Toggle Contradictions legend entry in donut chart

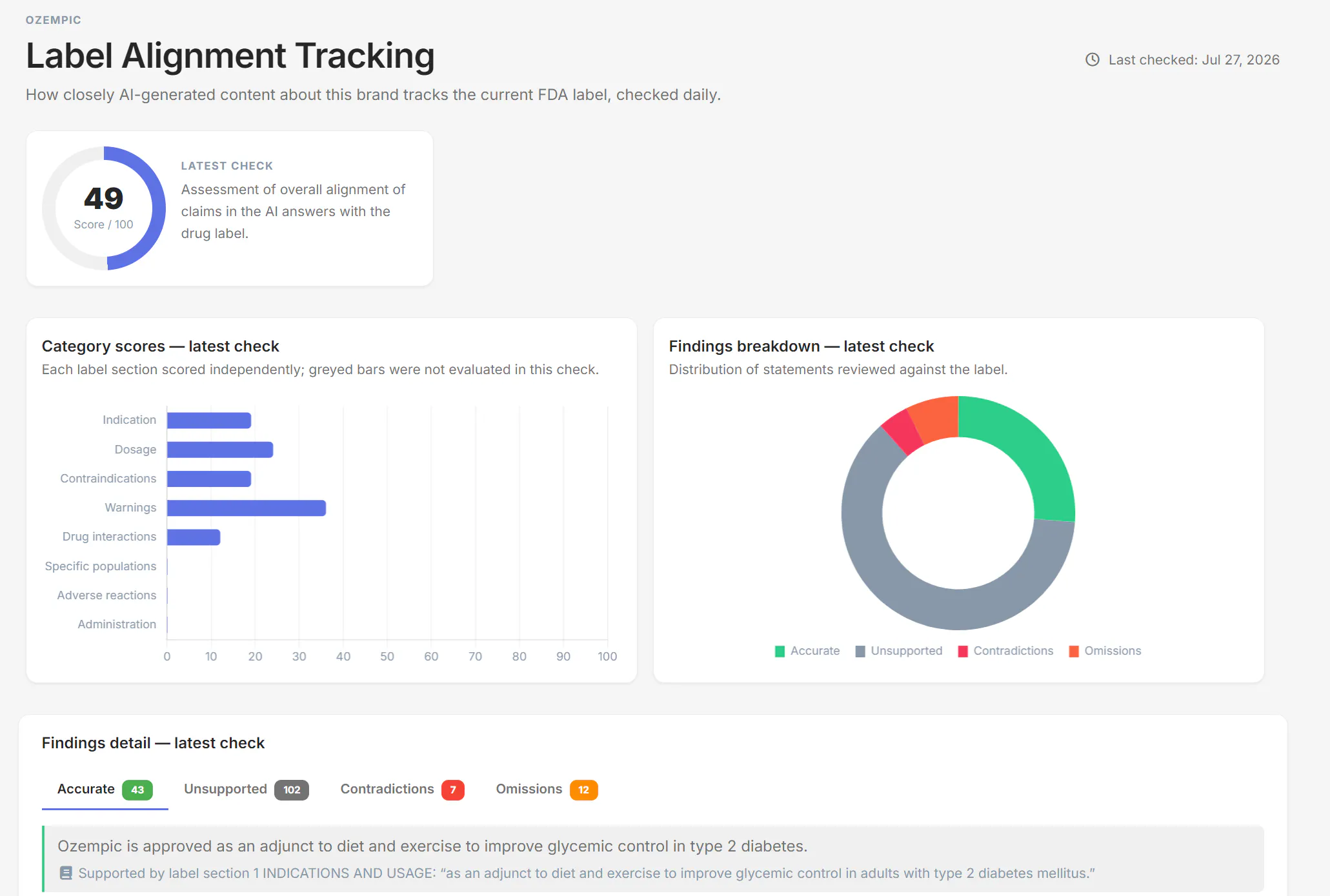(x=1005, y=651)
